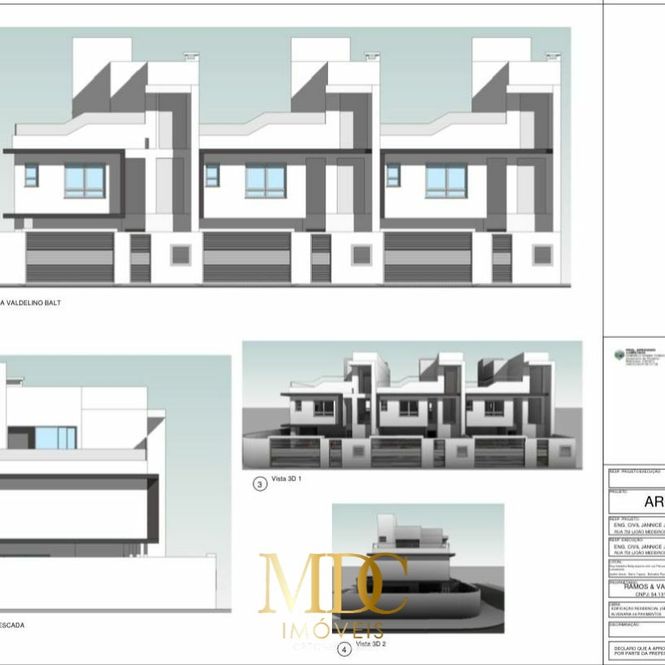665x665 pixels.
Task: Click the municipal seal in the title block
Action: coord(619,355)
